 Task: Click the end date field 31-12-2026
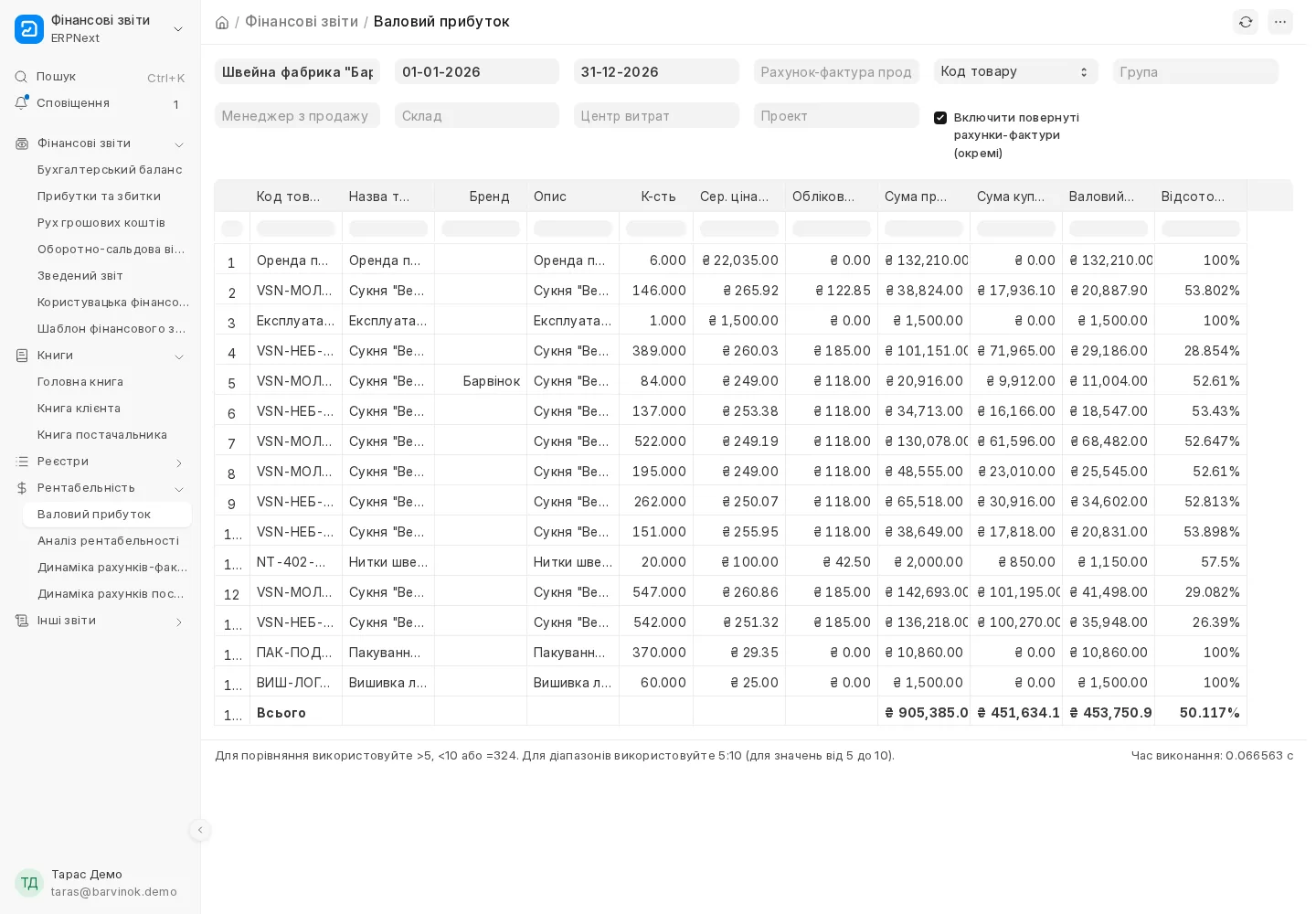[x=656, y=71]
